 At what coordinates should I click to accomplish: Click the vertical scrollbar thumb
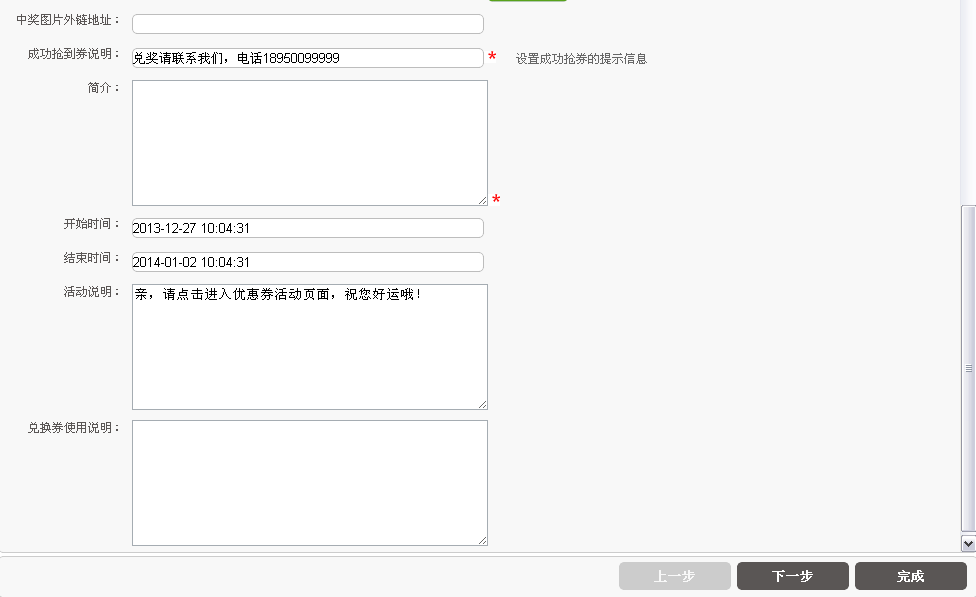click(x=968, y=368)
